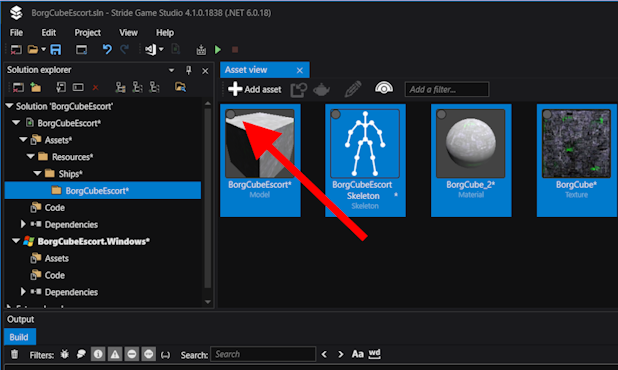618x370 pixels.
Task: Clear output with the trash icon
Action: [15, 354]
